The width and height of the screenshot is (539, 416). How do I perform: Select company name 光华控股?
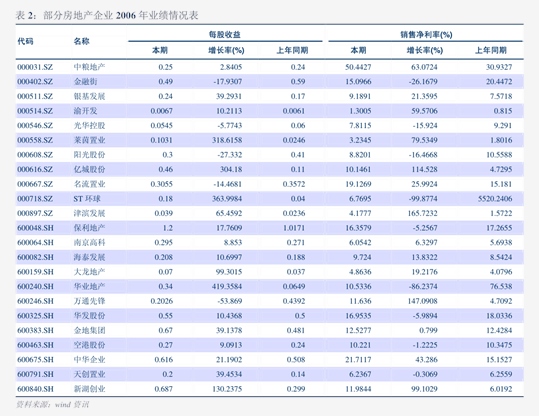pyautogui.click(x=89, y=125)
